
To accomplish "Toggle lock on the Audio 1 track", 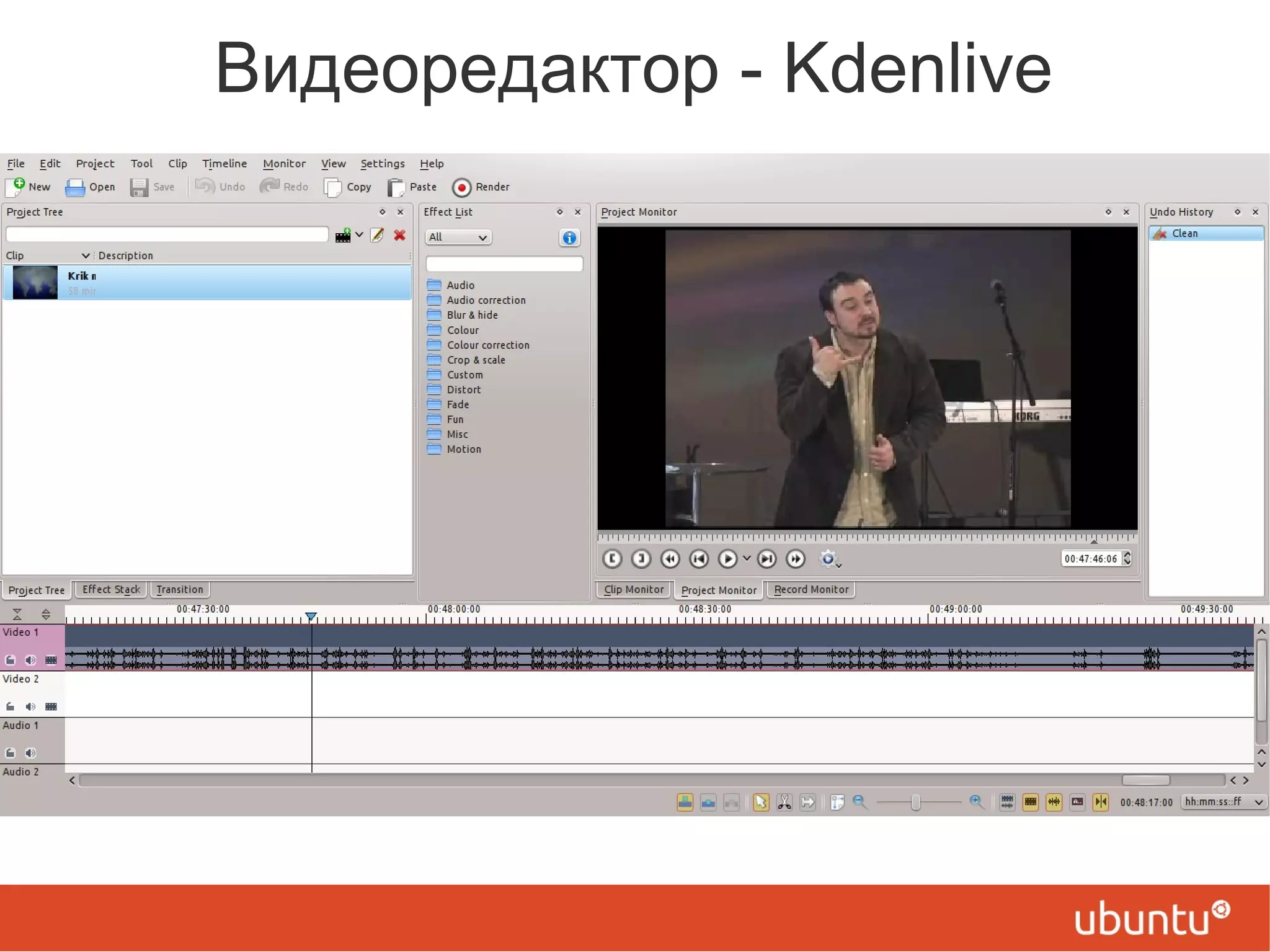I will tap(10, 753).
